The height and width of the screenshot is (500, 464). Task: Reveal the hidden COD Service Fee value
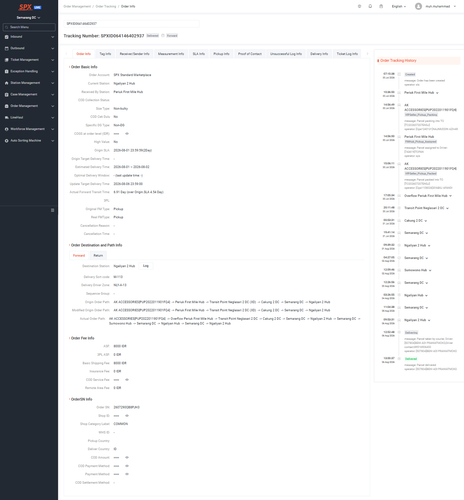(127, 380)
